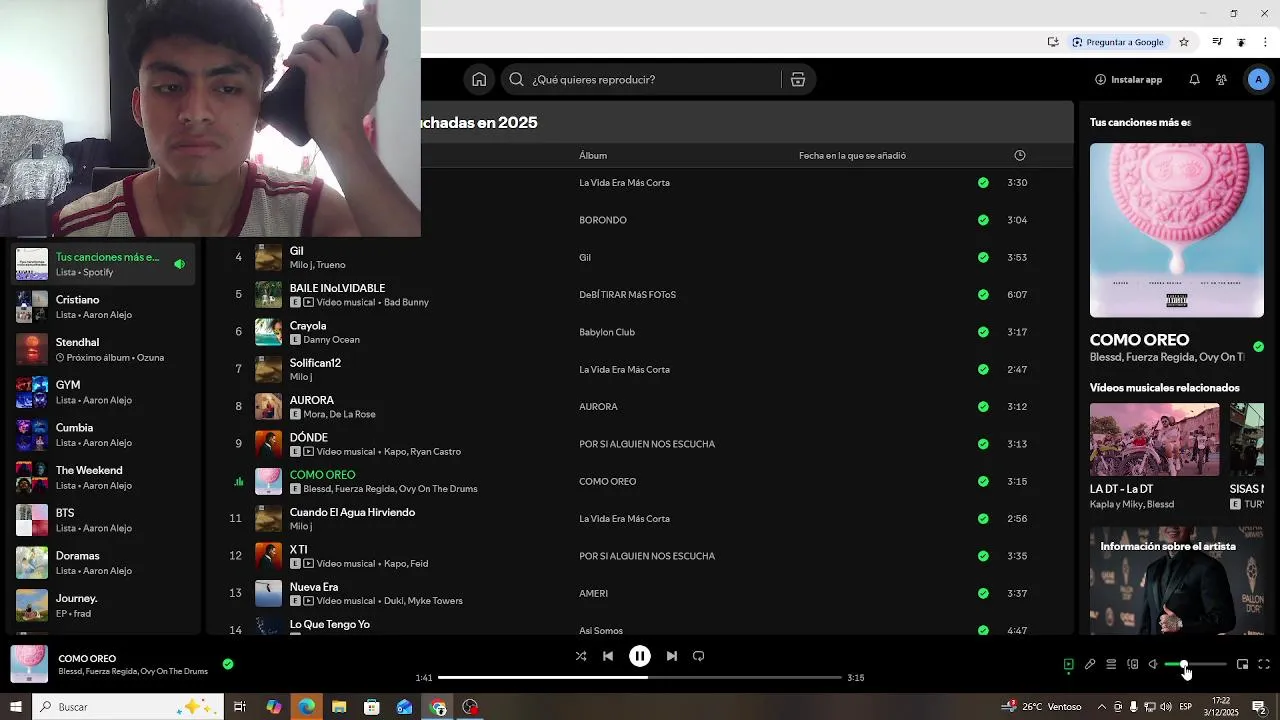Seek within the song progress bar

pyautogui.click(x=640, y=677)
